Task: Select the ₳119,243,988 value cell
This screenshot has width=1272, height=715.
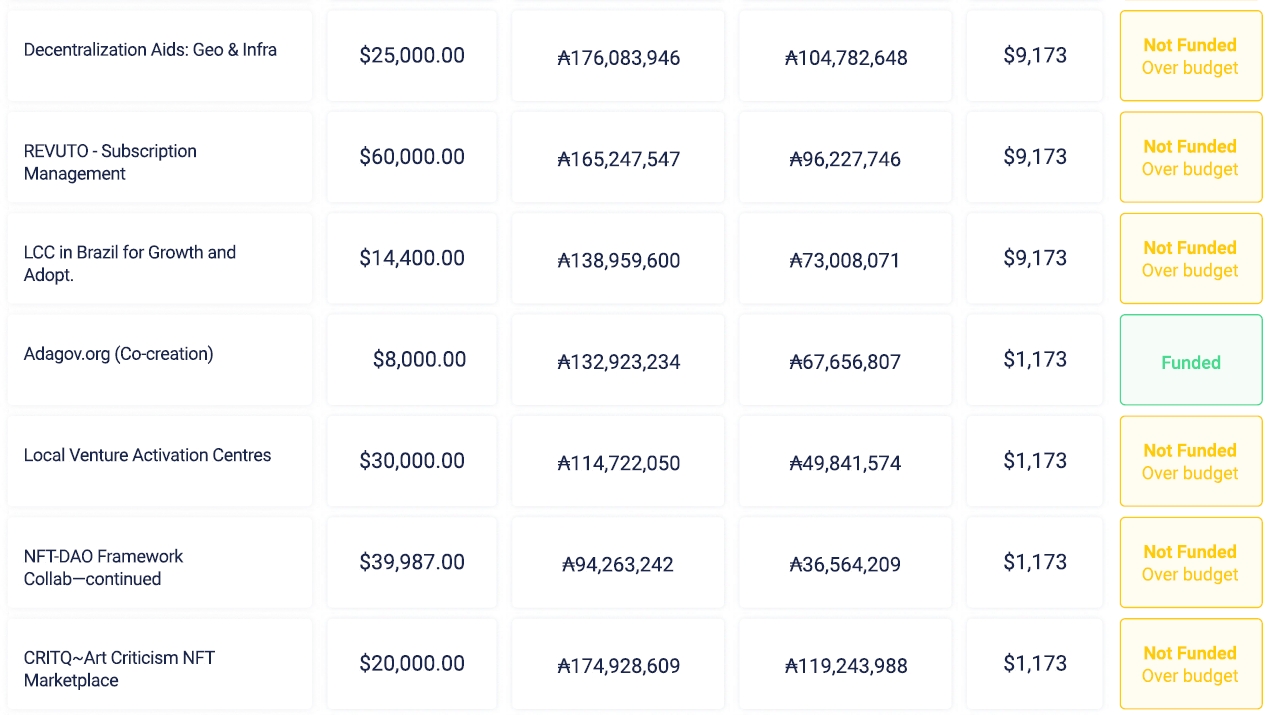Action: (x=846, y=666)
